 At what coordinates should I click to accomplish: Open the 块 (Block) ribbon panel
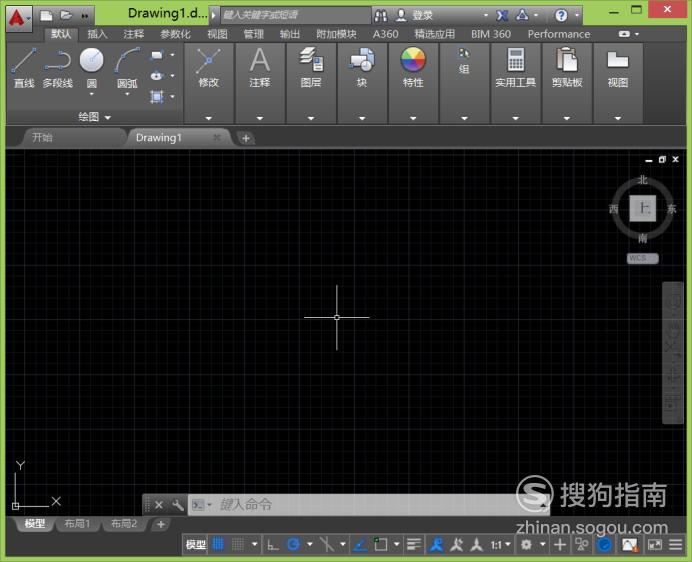[x=362, y=83]
